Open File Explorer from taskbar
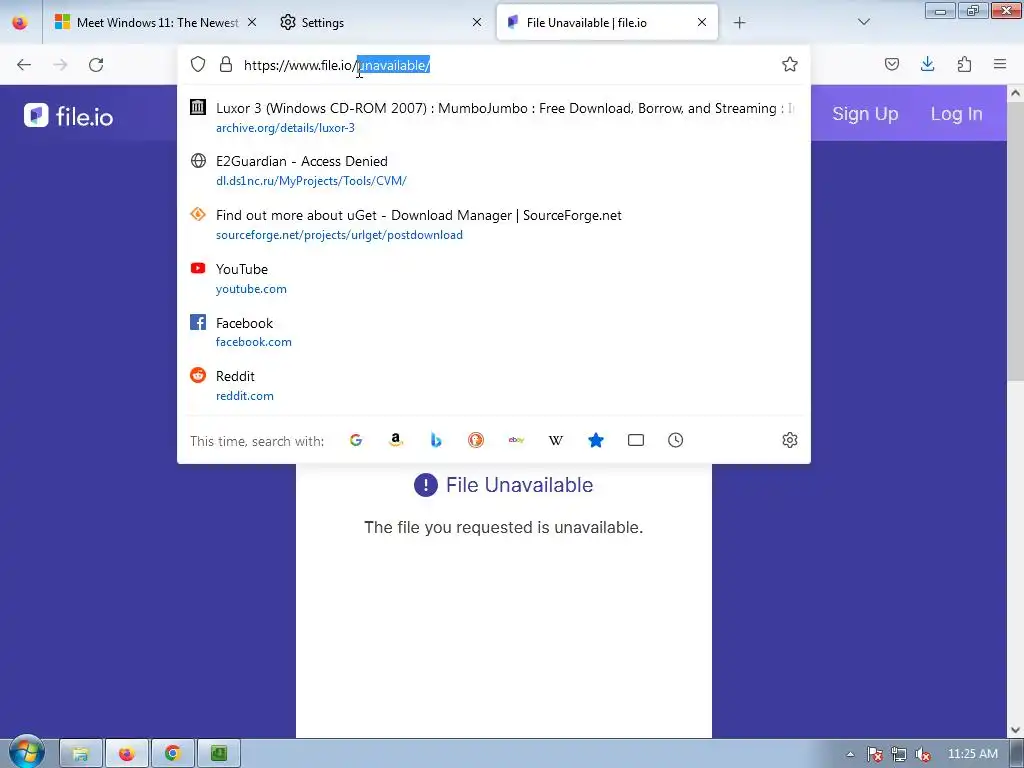 coord(81,754)
